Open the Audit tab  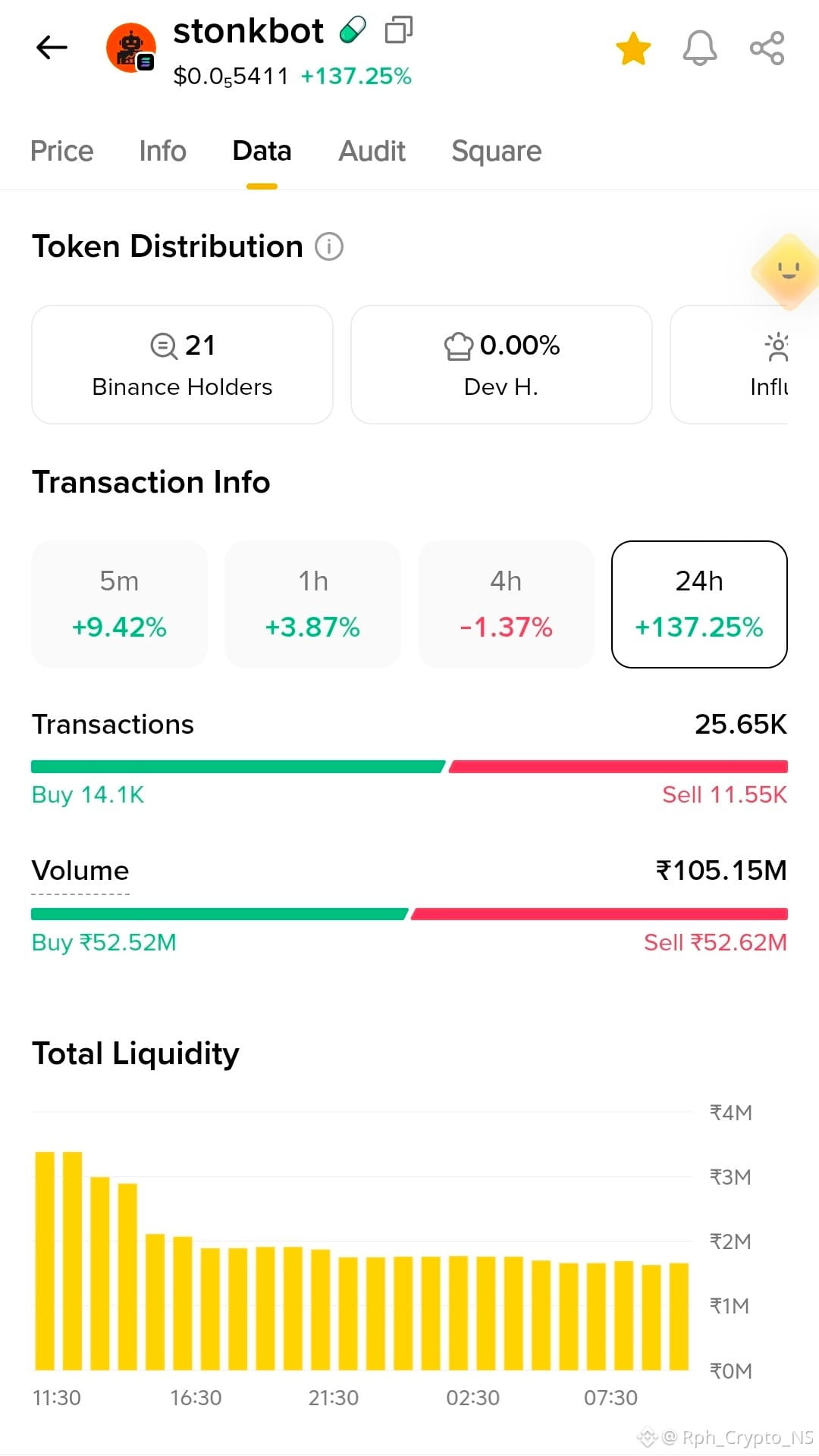point(372,151)
